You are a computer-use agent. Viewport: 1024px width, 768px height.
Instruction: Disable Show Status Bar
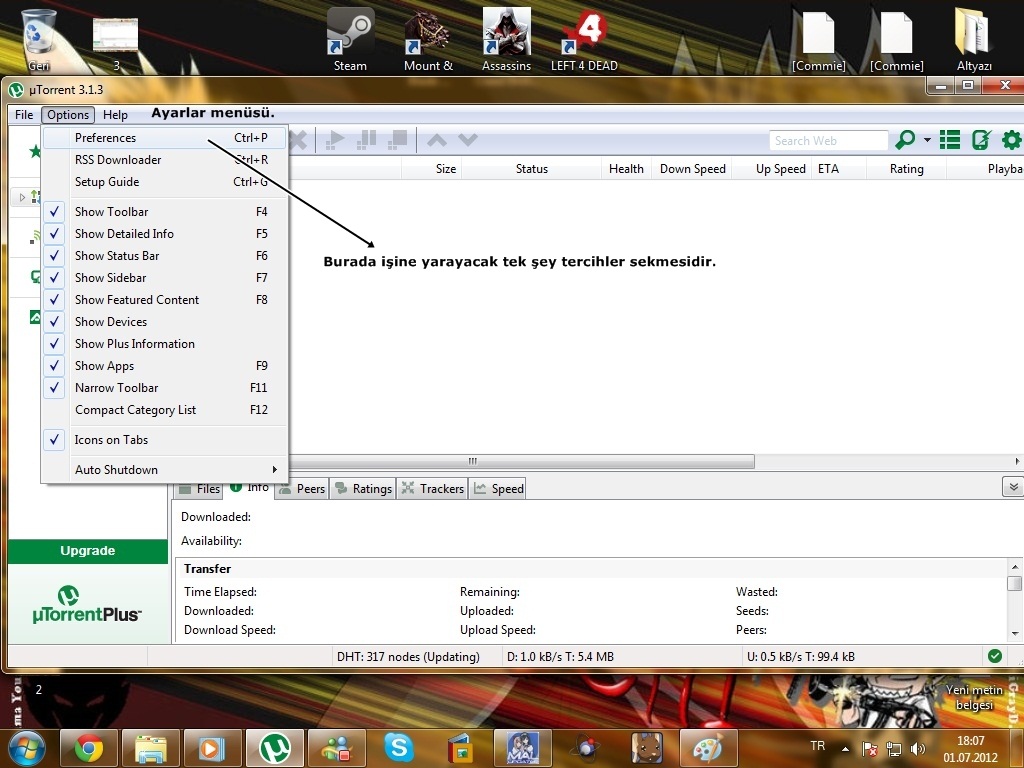pyautogui.click(x=165, y=256)
